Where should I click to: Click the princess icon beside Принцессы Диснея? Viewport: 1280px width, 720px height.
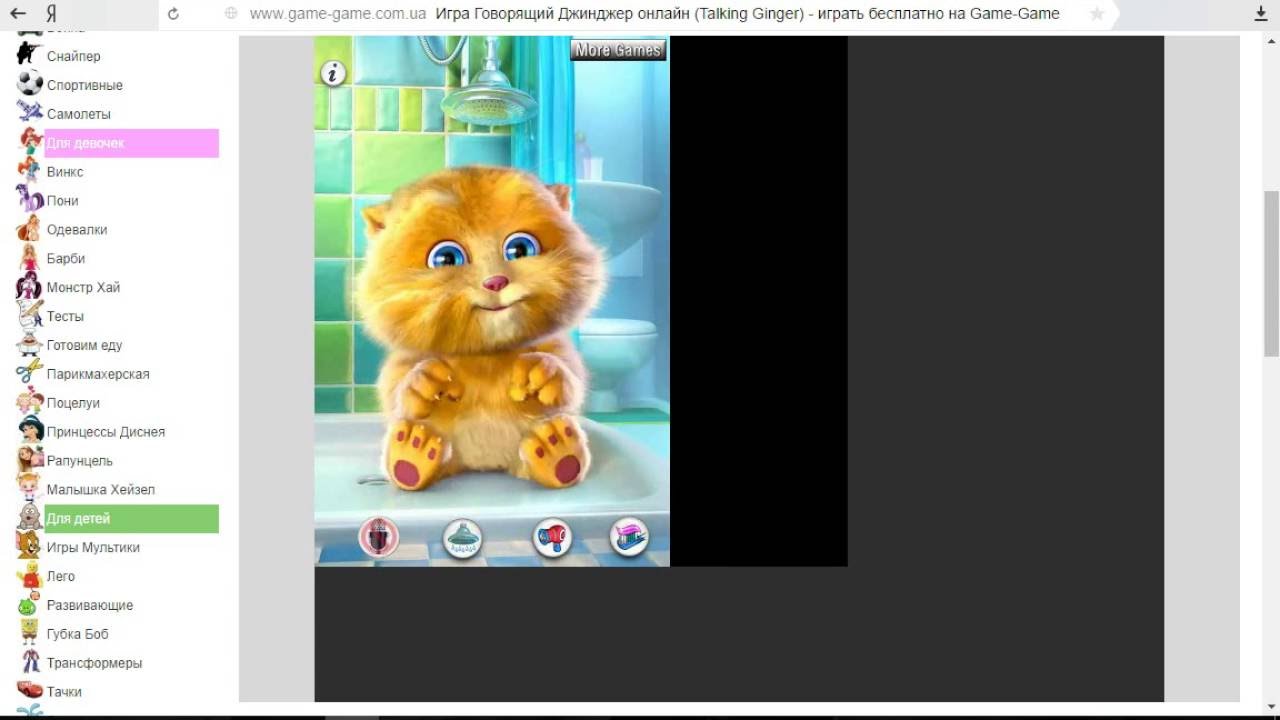[x=30, y=431]
